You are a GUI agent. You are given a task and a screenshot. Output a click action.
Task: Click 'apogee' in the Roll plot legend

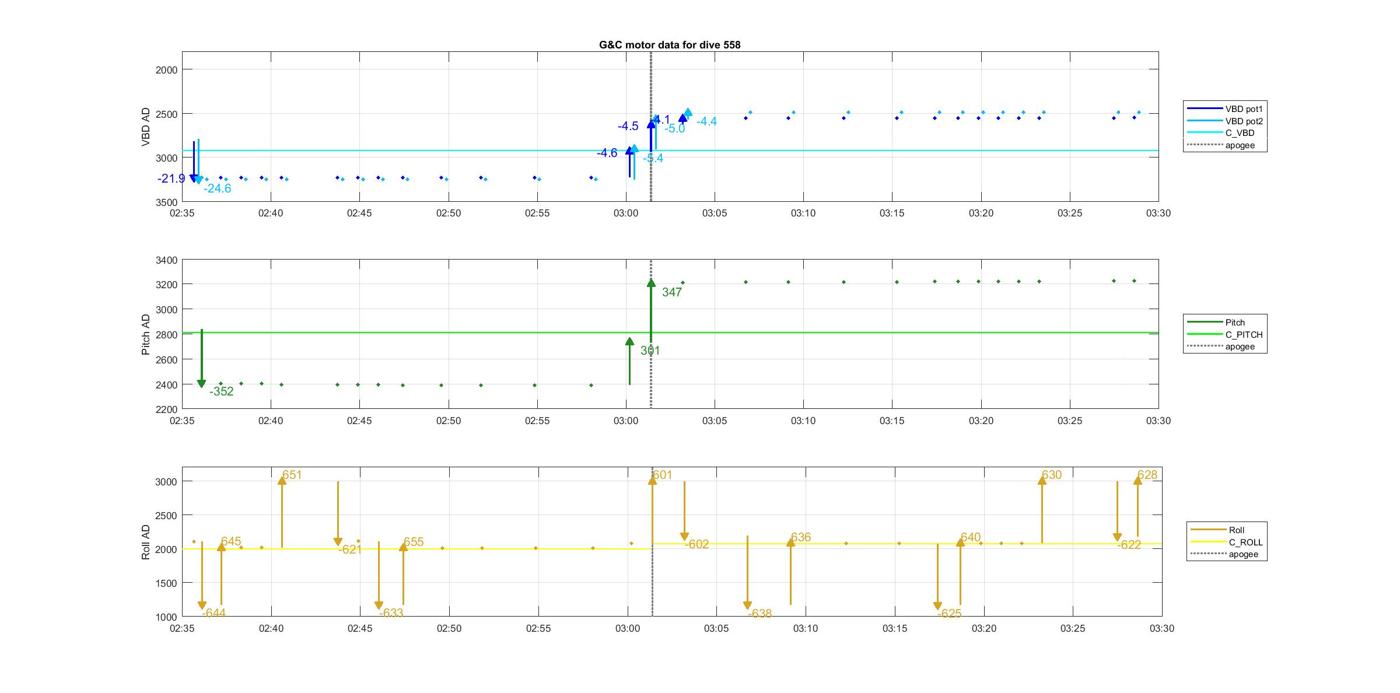(x=1227, y=554)
